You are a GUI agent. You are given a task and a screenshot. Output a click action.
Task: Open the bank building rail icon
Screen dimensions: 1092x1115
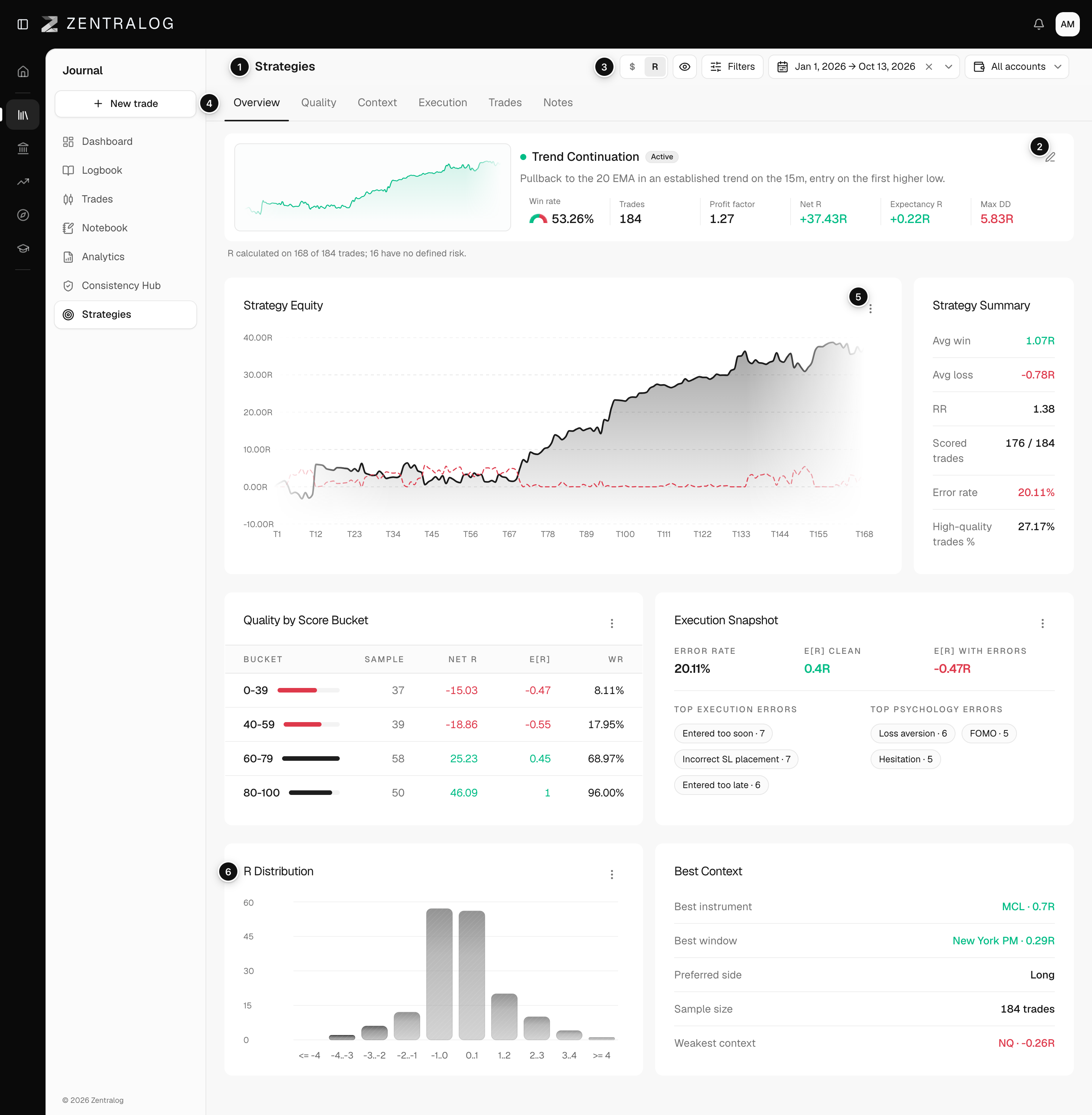click(x=23, y=149)
